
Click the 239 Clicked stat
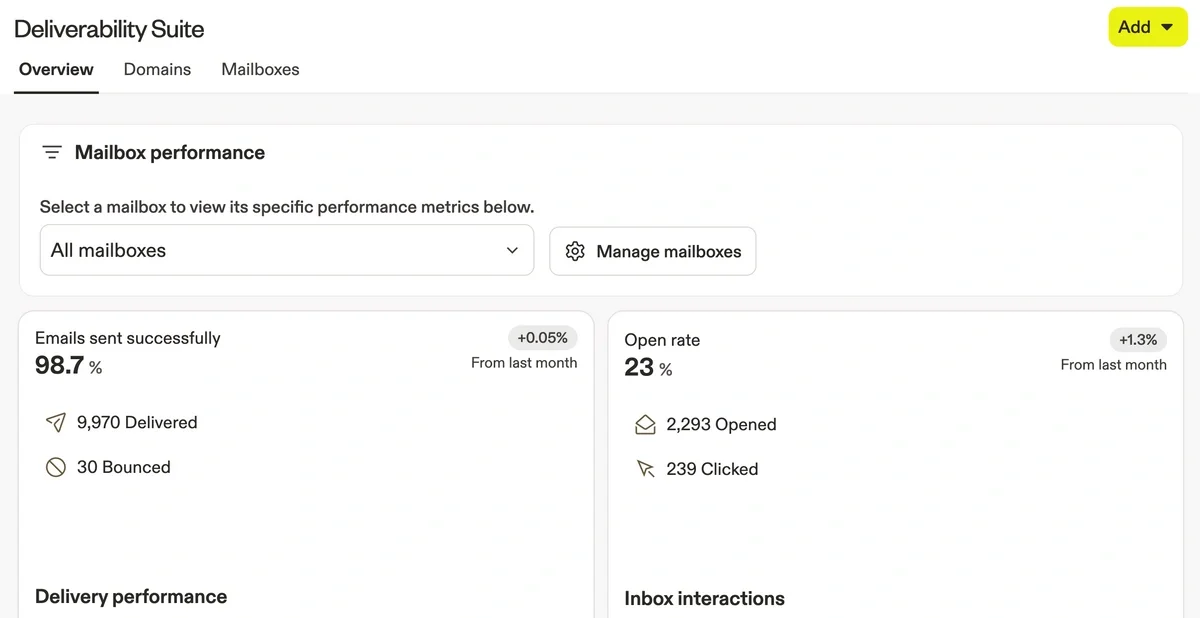click(x=712, y=469)
